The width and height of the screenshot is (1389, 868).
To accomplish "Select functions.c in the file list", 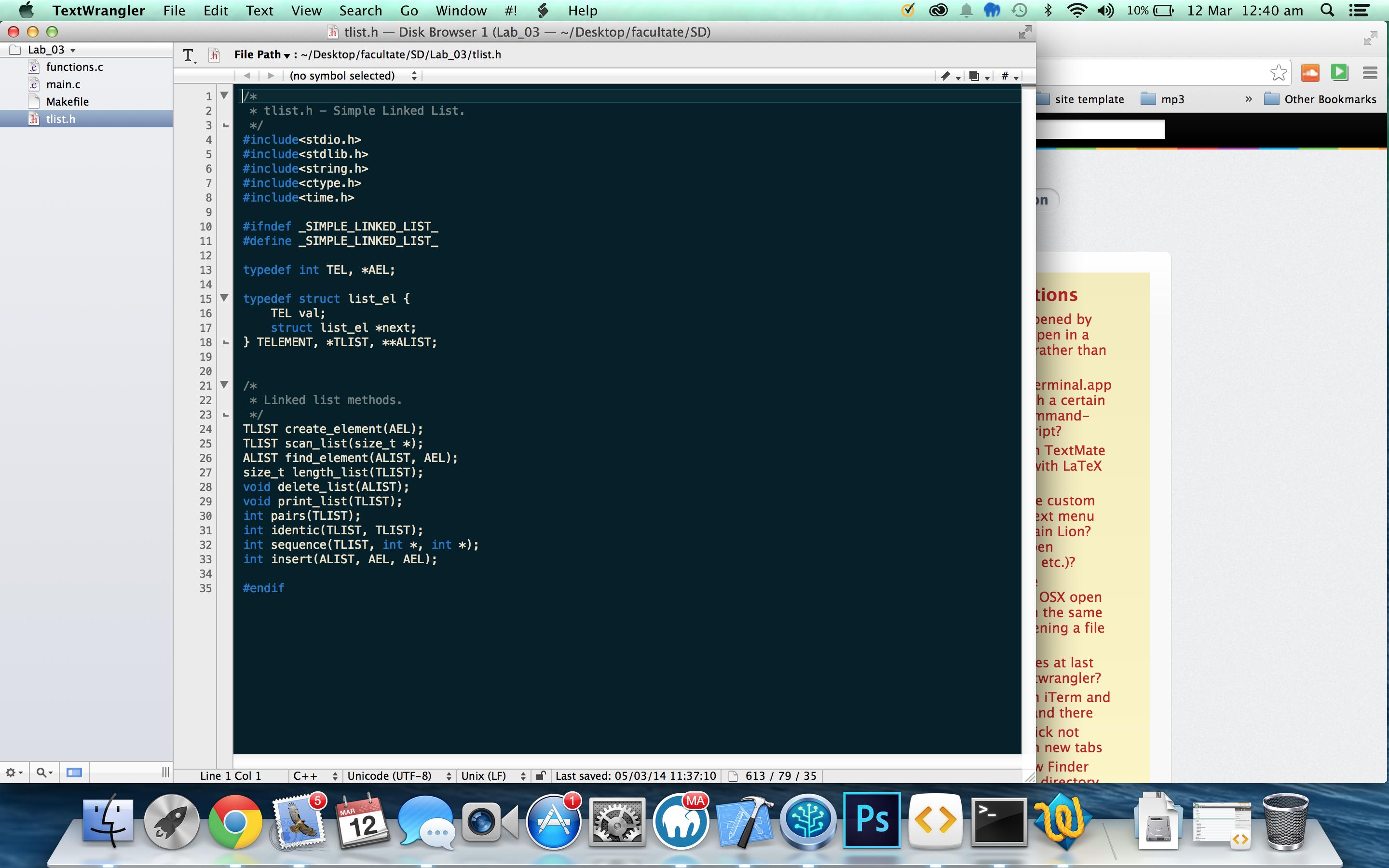I will [74, 67].
